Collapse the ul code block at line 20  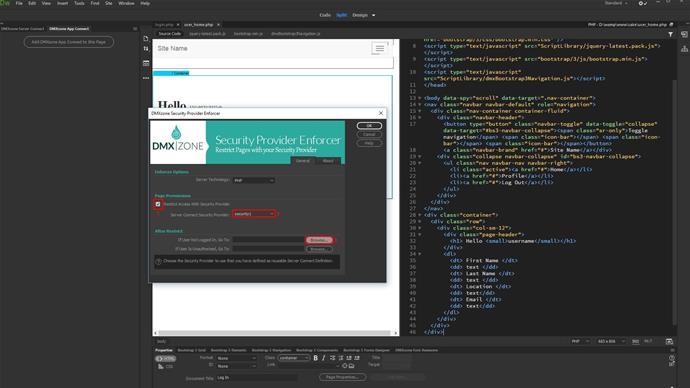coord(419,163)
